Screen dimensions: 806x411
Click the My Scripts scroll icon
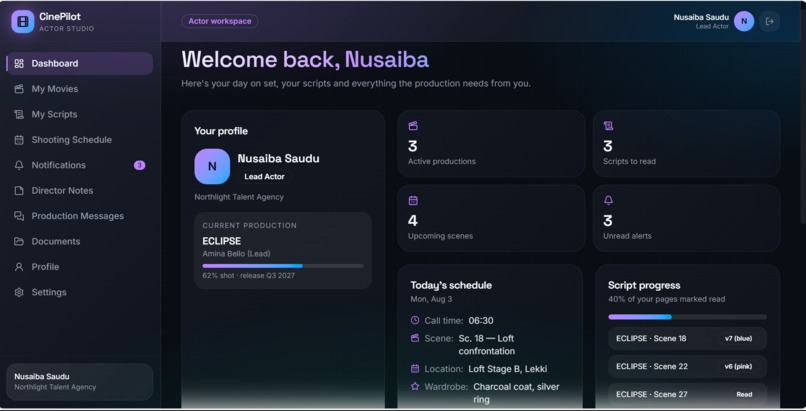click(19, 115)
